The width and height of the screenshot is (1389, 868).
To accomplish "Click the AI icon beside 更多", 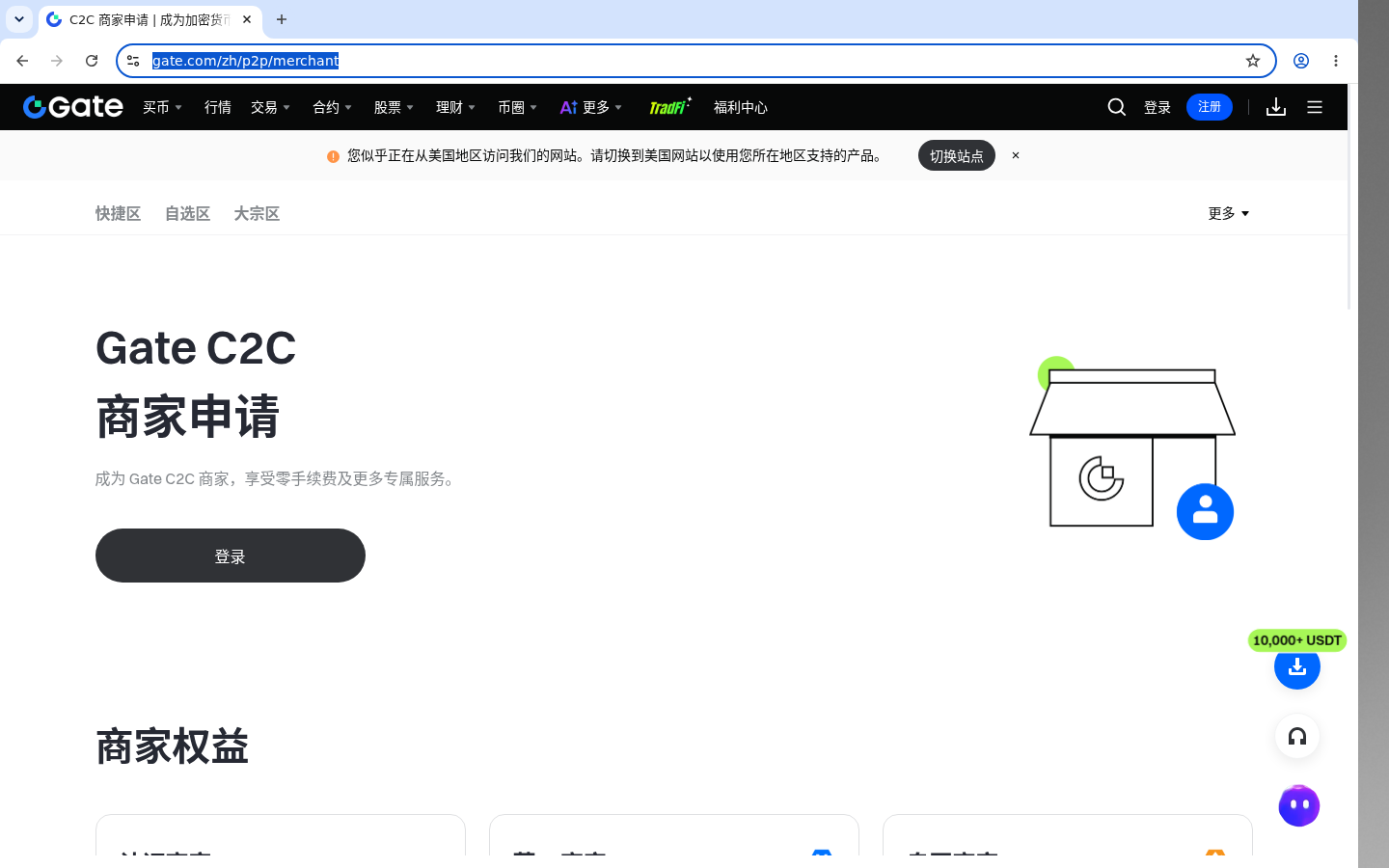I will pos(568,107).
